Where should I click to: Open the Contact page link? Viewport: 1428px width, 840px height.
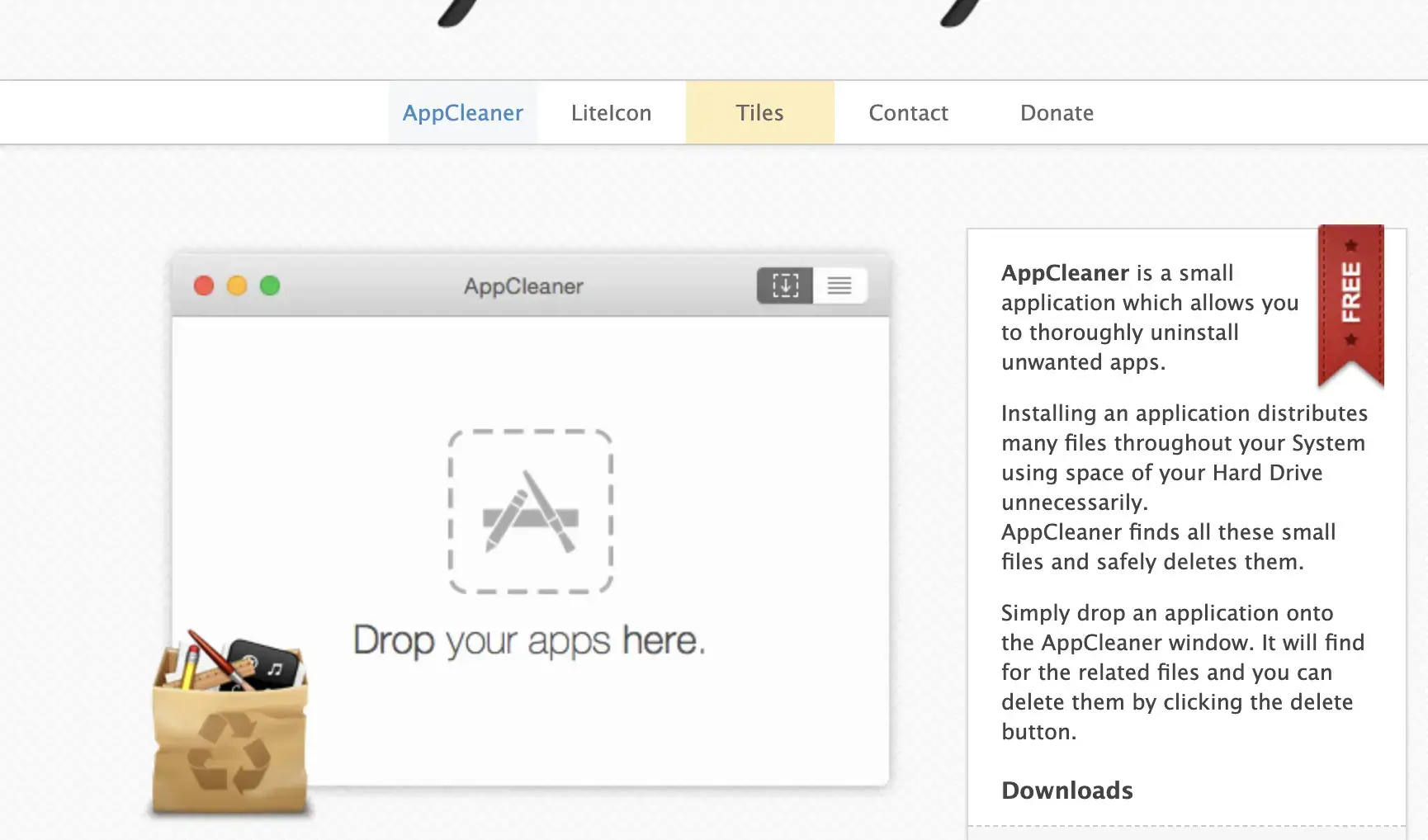[908, 113]
